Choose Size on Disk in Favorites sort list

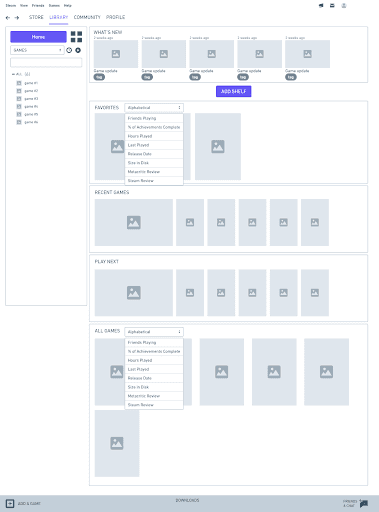154,163
